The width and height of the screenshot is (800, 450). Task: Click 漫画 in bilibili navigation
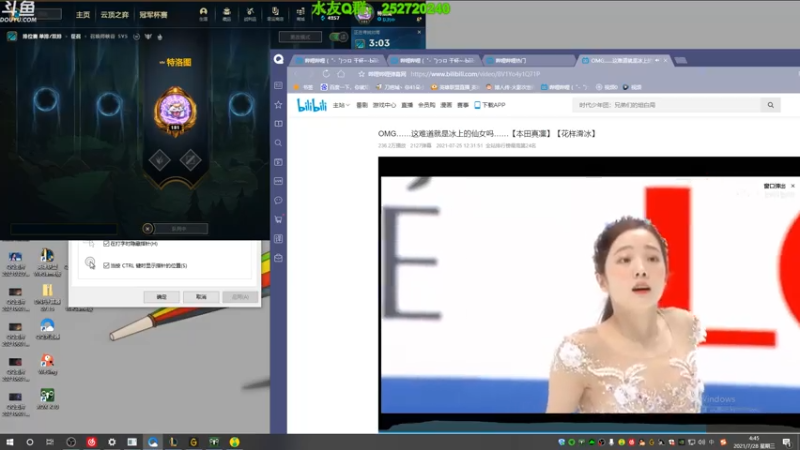pos(446,105)
